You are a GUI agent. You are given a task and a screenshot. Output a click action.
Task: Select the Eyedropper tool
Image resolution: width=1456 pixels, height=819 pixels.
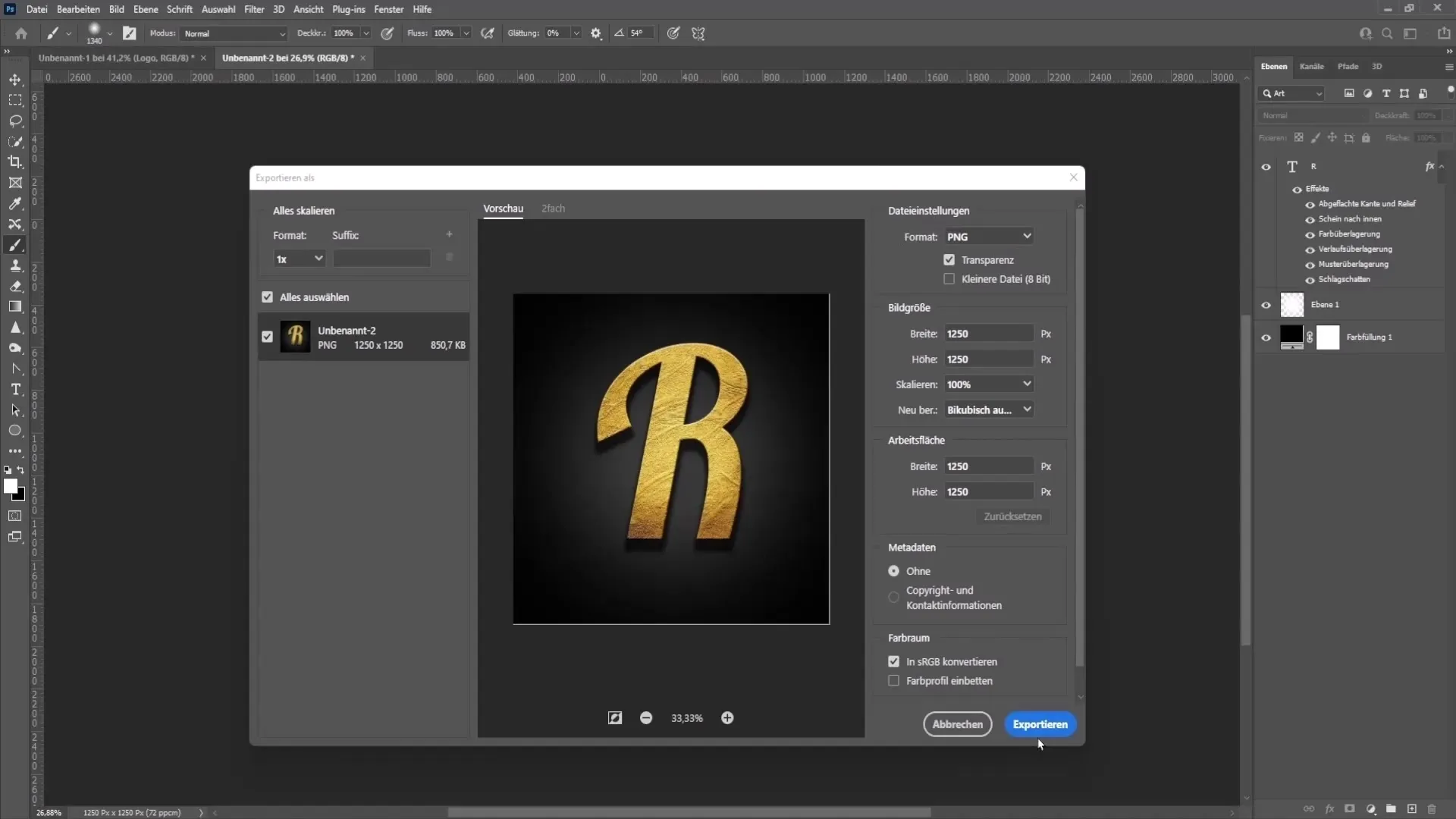pos(15,203)
